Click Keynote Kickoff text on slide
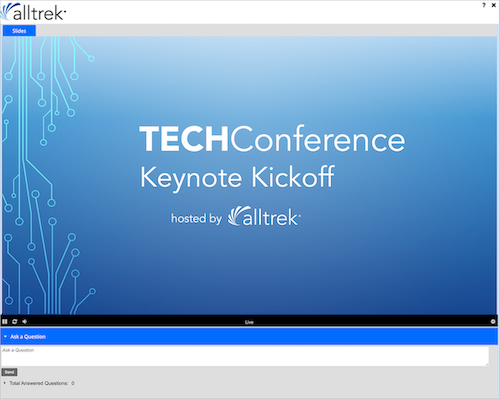Viewport: 500px width, 399px height. click(237, 178)
